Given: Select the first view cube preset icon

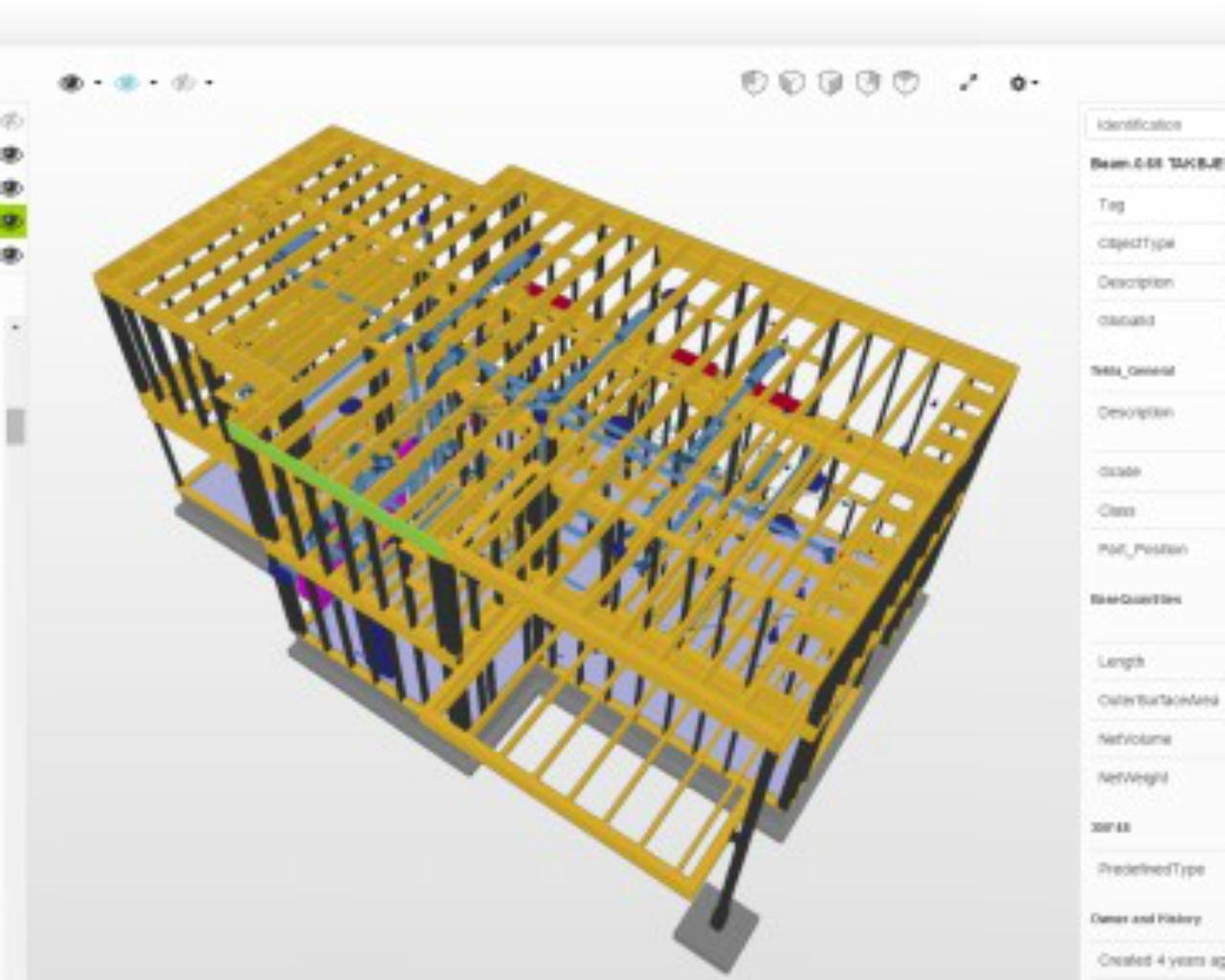Looking at the screenshot, I should (754, 83).
